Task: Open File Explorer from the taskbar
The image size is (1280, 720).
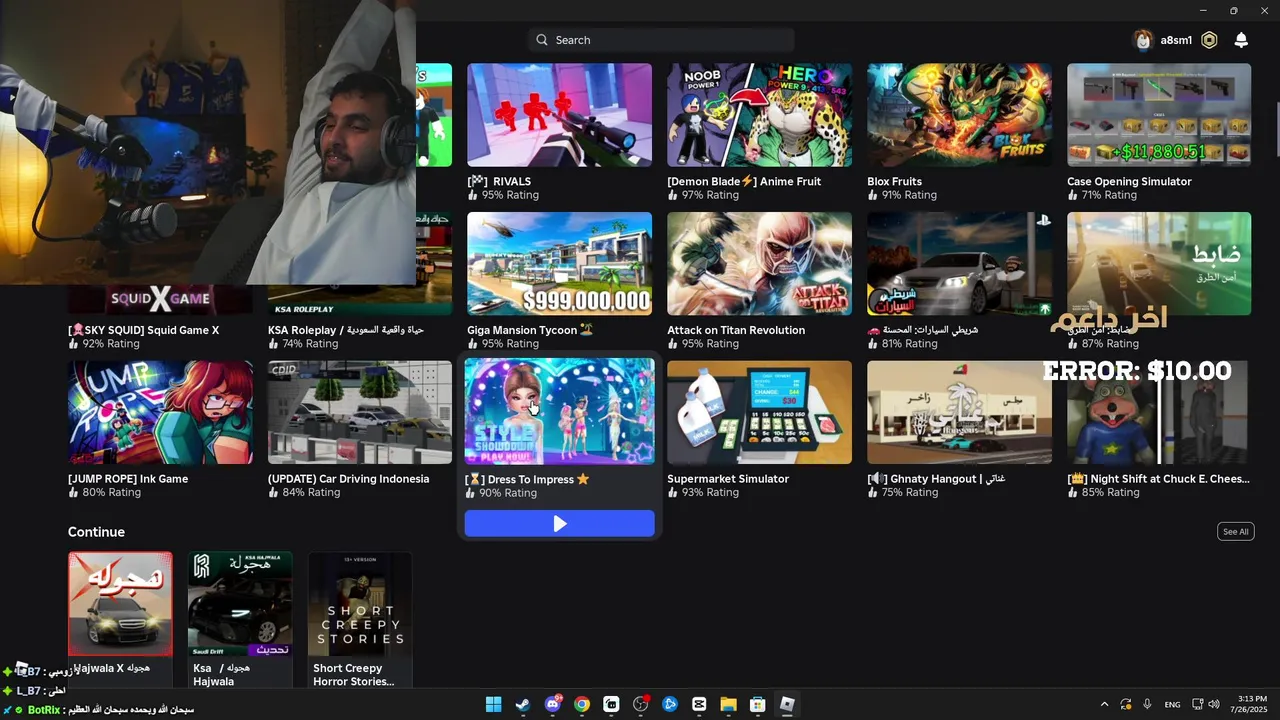Action: tap(728, 704)
